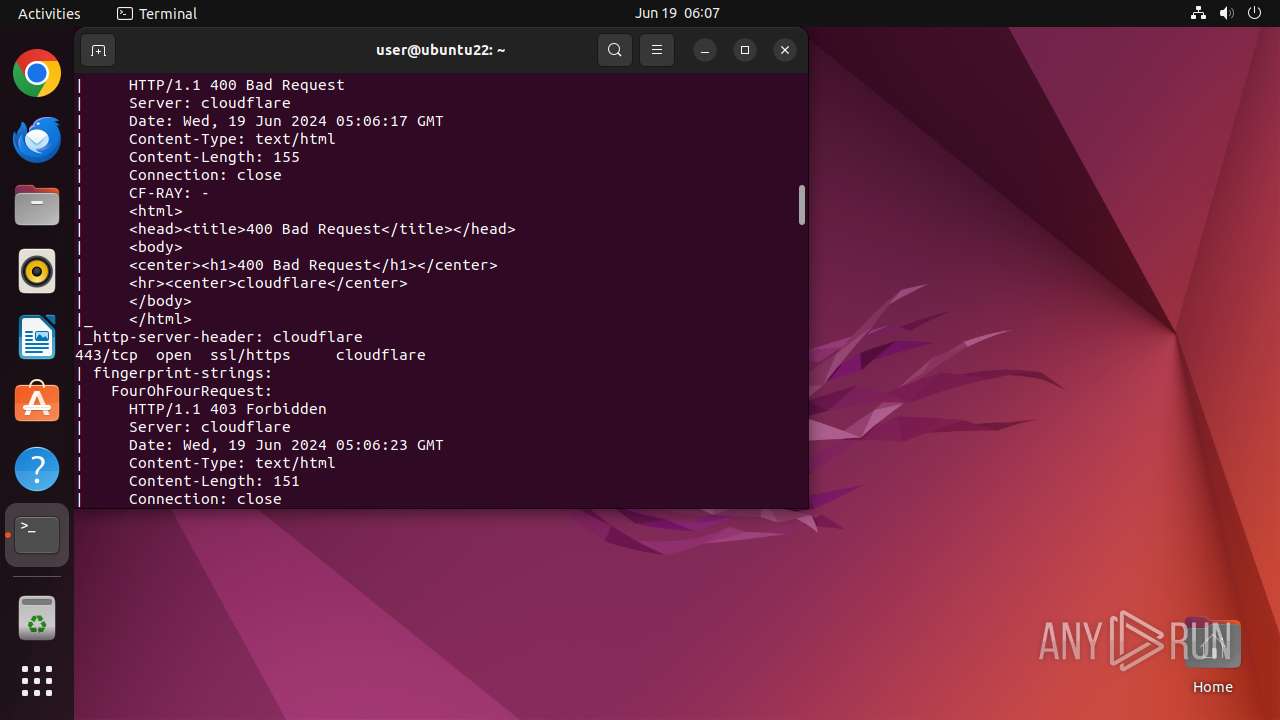Launch Rhythmbox music player
1280x720 pixels.
tap(37, 271)
